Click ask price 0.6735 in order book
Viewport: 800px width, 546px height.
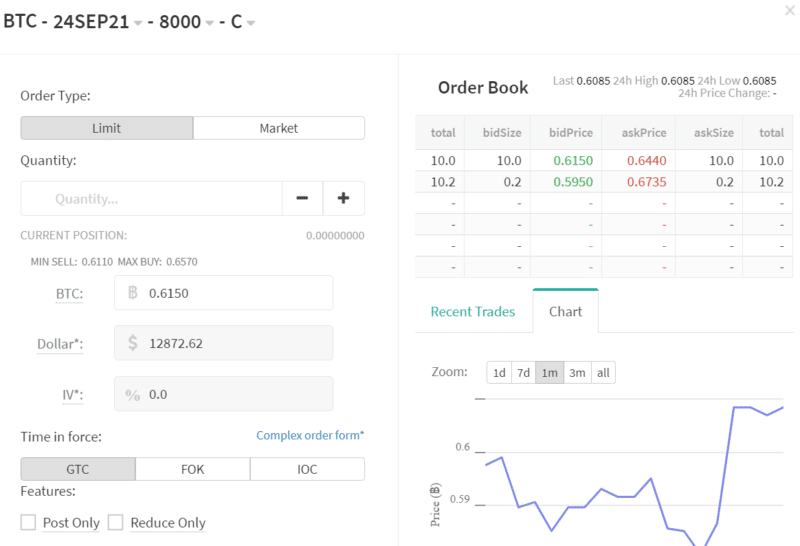[x=646, y=182]
